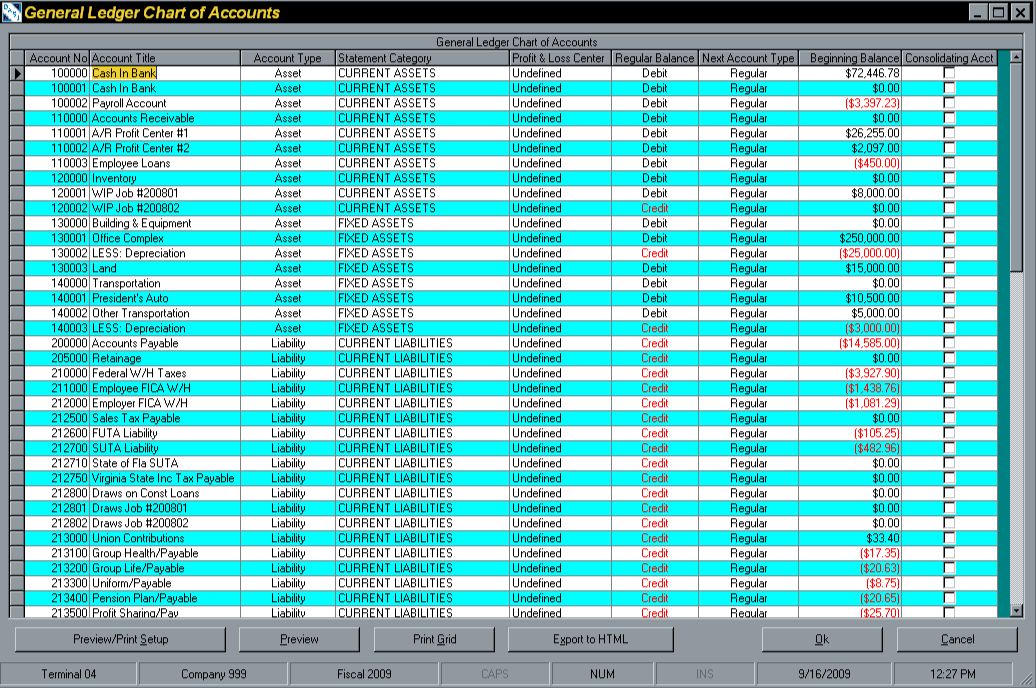Open Preview/Print Setup

pos(120,639)
